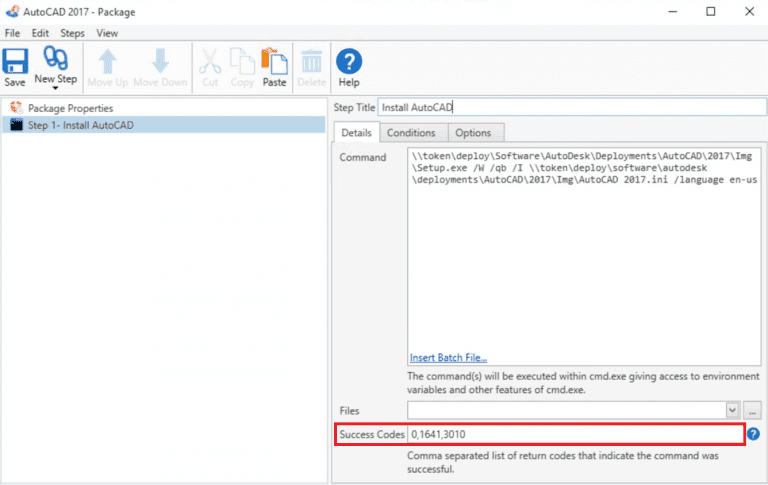Viewport: 768px width, 485px height.
Task: Expand the Files dropdown arrow
Action: pos(732,410)
